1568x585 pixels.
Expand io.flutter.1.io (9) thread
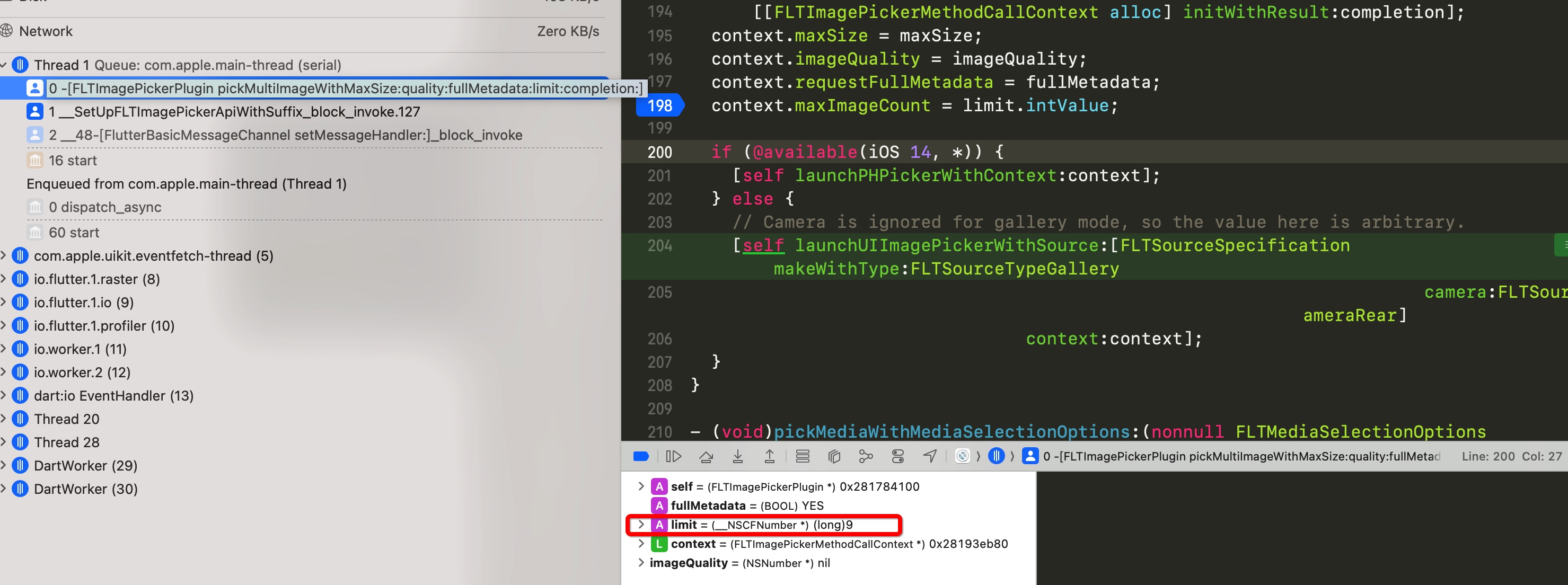[4, 302]
